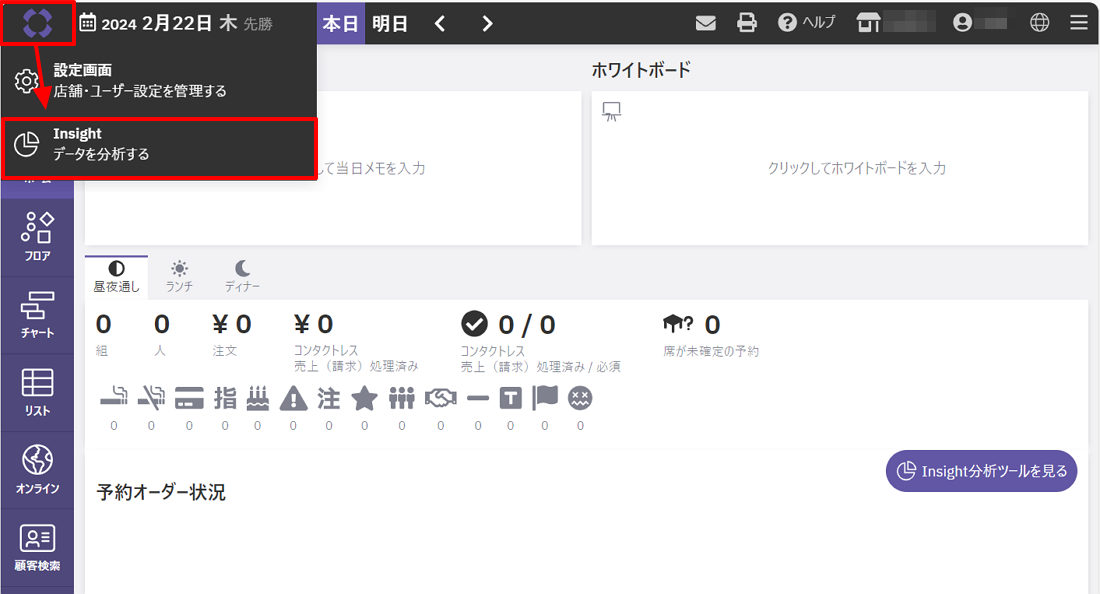This screenshot has height=594, width=1100.
Task: Open the mail envelope icon
Action: coord(706,23)
